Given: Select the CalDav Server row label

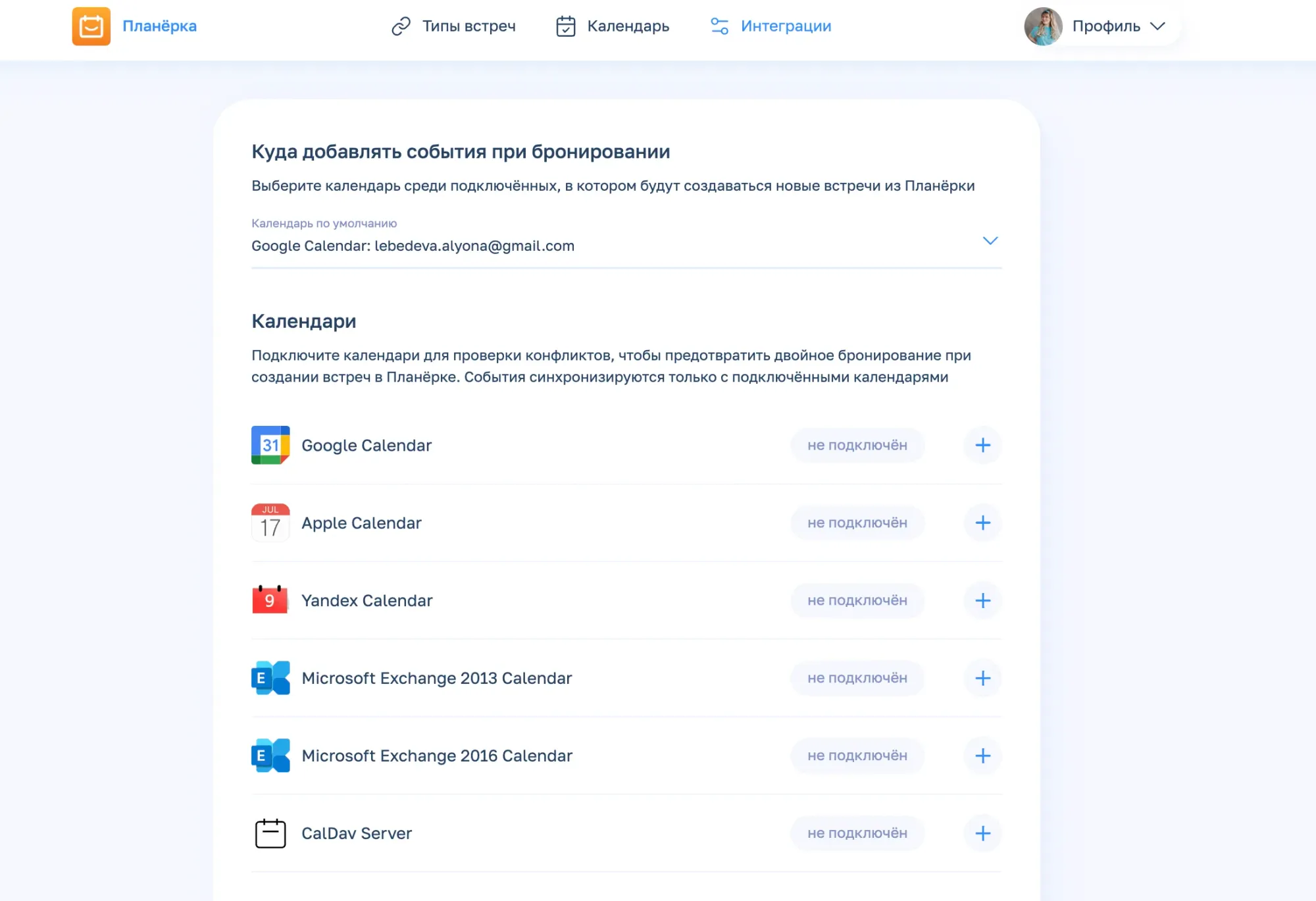Looking at the screenshot, I should point(357,833).
